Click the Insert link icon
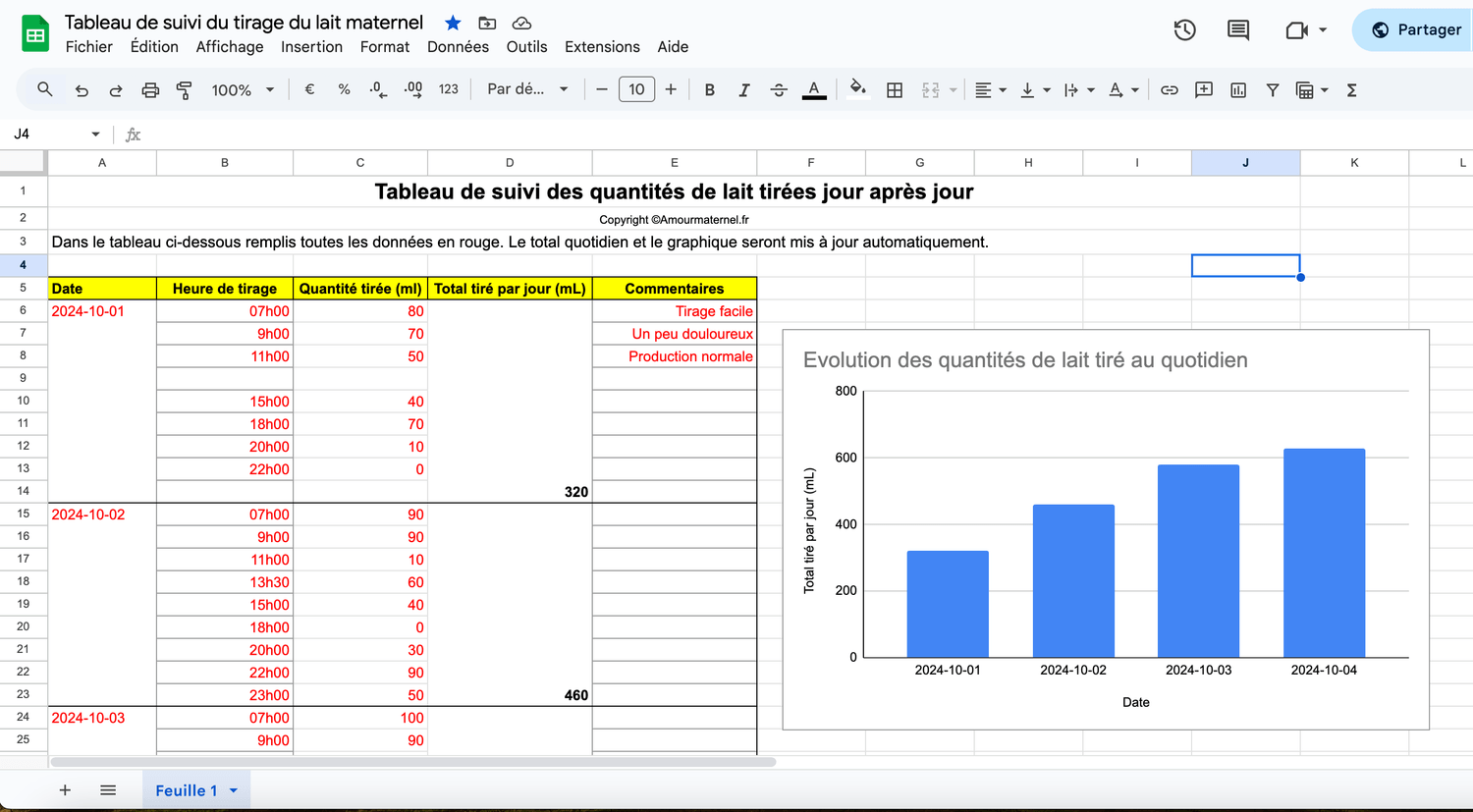The image size is (1473, 812). 1169,90
